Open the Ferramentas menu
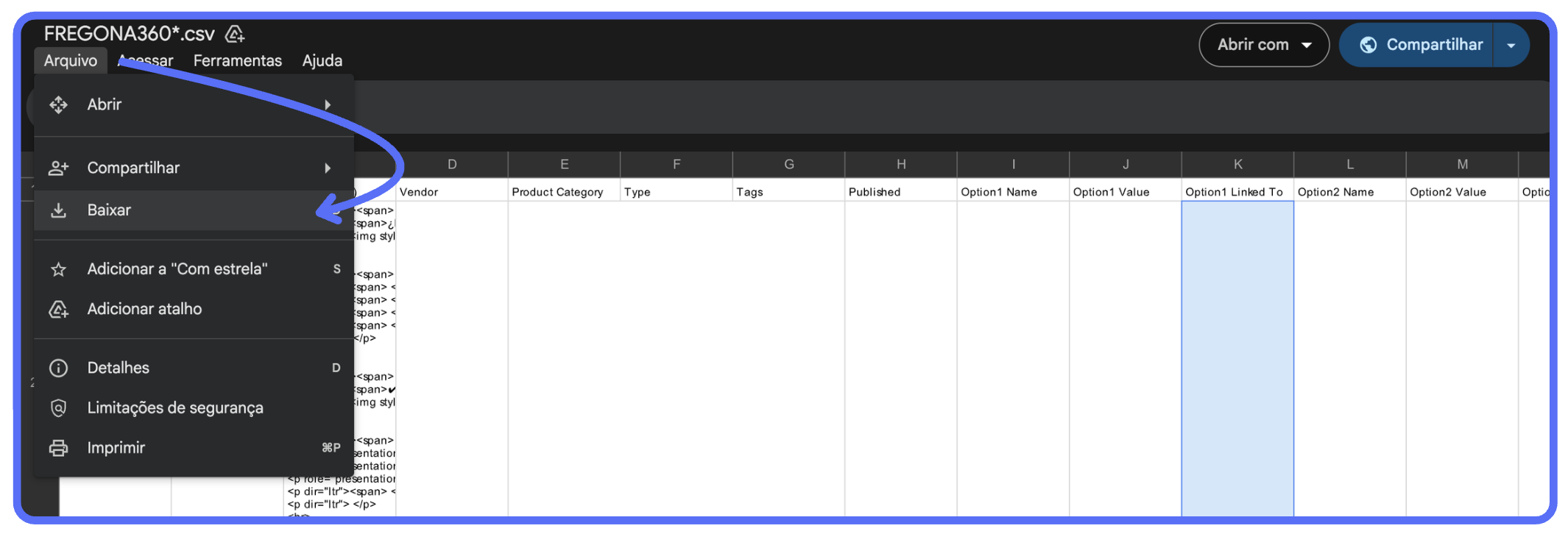The image size is (1568, 534). tap(237, 60)
